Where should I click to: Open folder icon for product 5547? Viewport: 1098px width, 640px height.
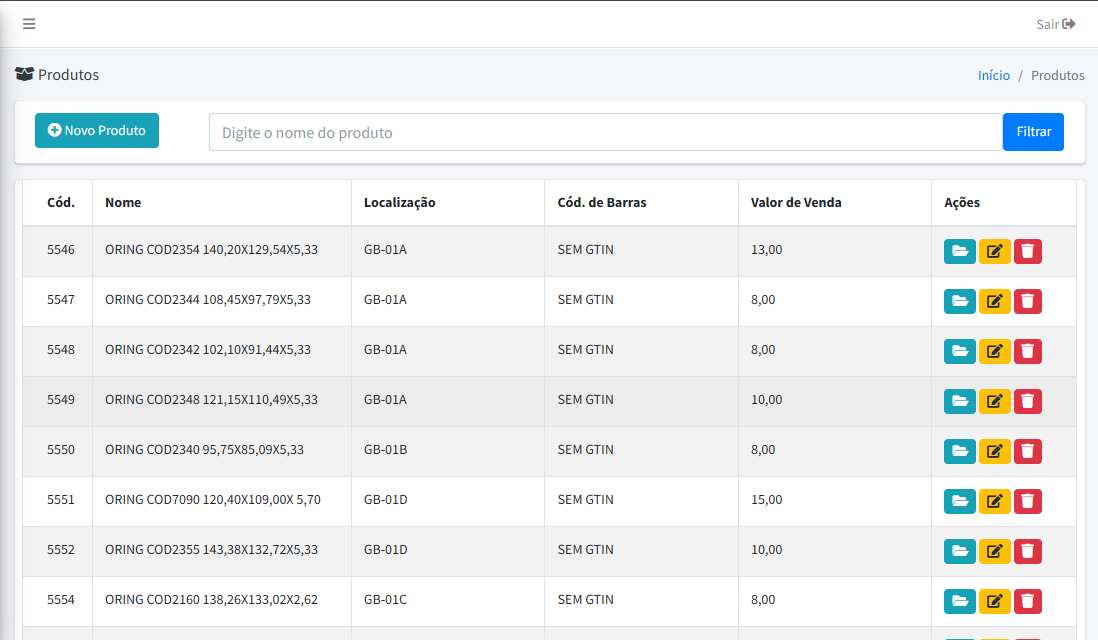click(x=959, y=301)
